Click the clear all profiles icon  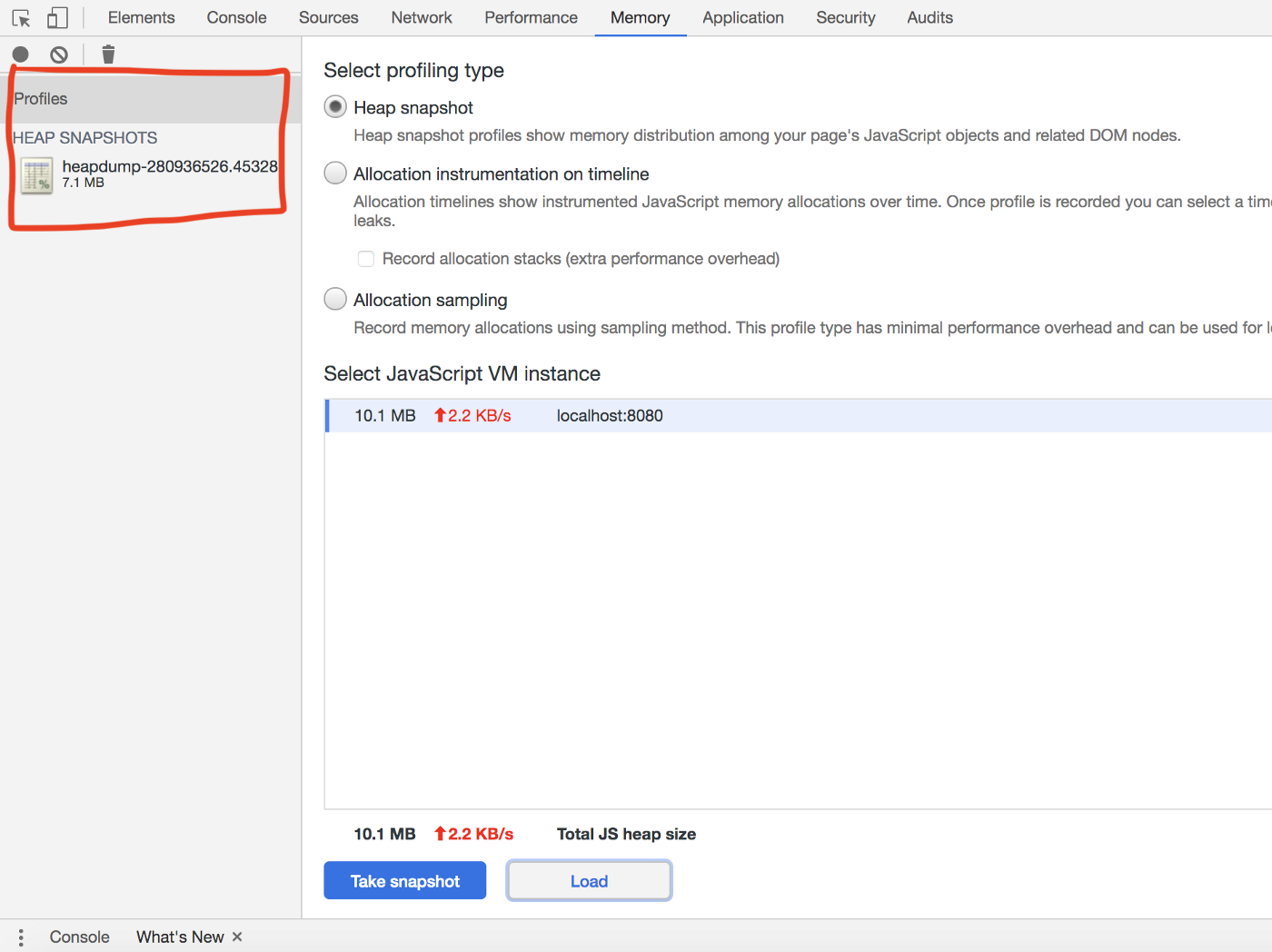point(59,55)
